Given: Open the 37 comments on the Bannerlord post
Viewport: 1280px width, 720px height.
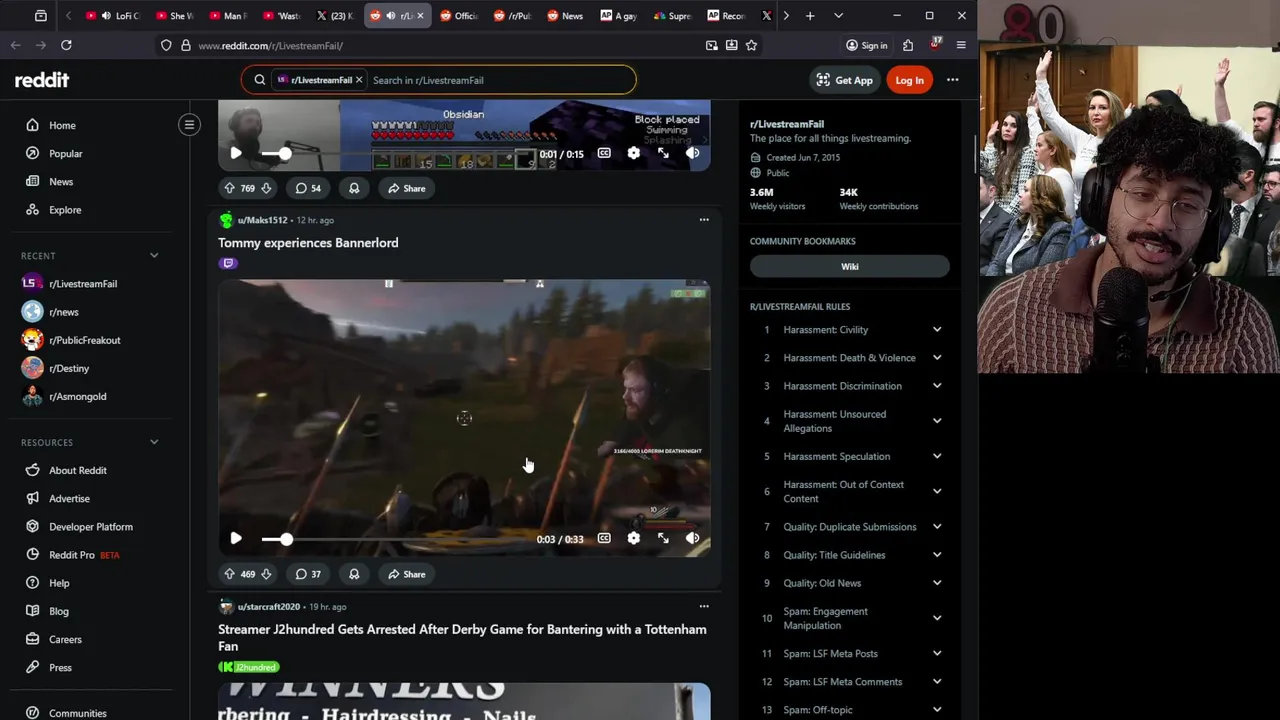Looking at the screenshot, I should 308,574.
